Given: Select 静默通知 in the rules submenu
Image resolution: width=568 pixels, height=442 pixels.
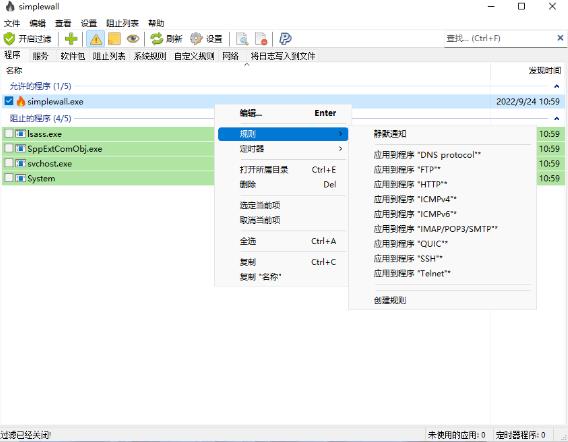Looking at the screenshot, I should coord(443,134).
